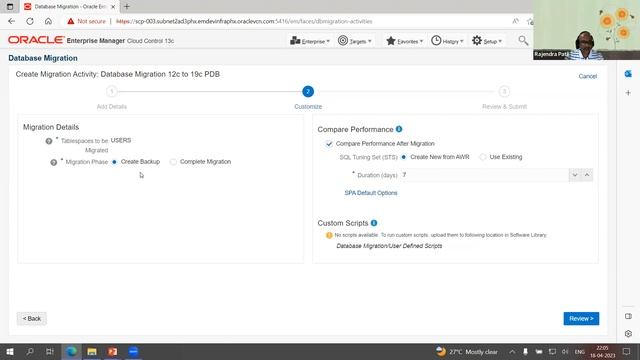Click the USERS tablespace value
Viewport: 640px width, 360px height.
click(121, 140)
